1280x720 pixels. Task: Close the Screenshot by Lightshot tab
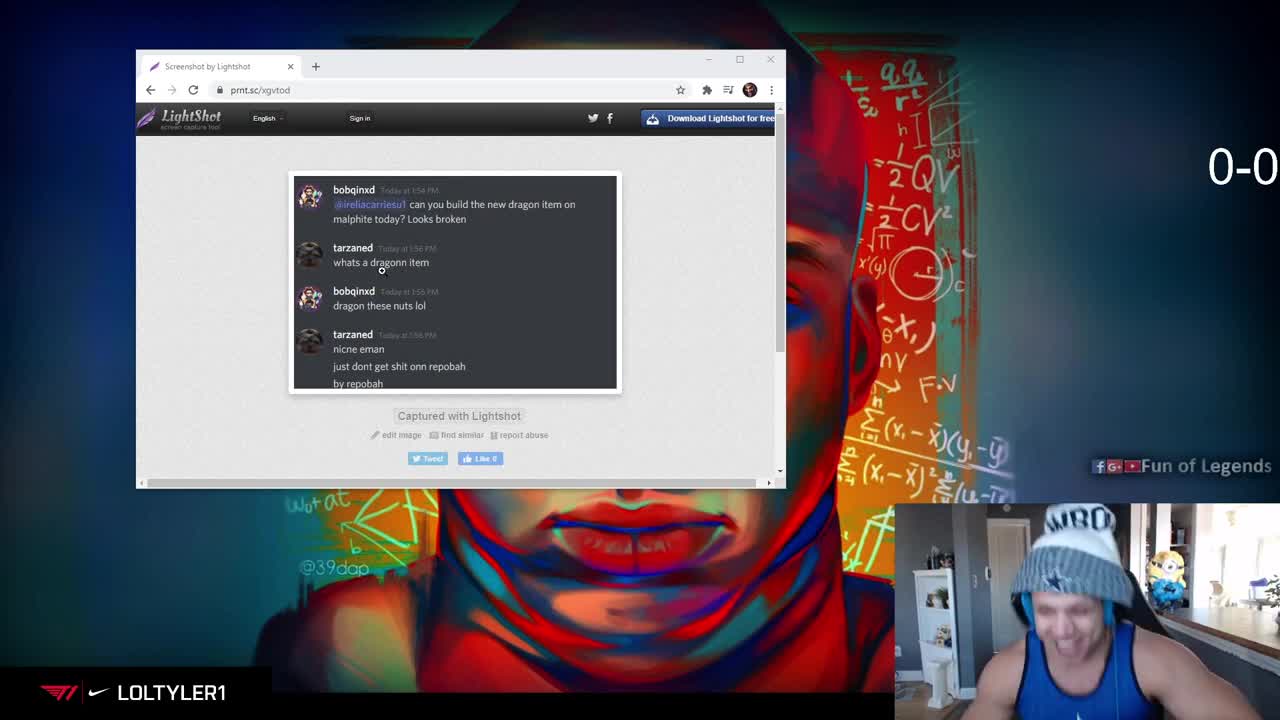(x=290, y=67)
